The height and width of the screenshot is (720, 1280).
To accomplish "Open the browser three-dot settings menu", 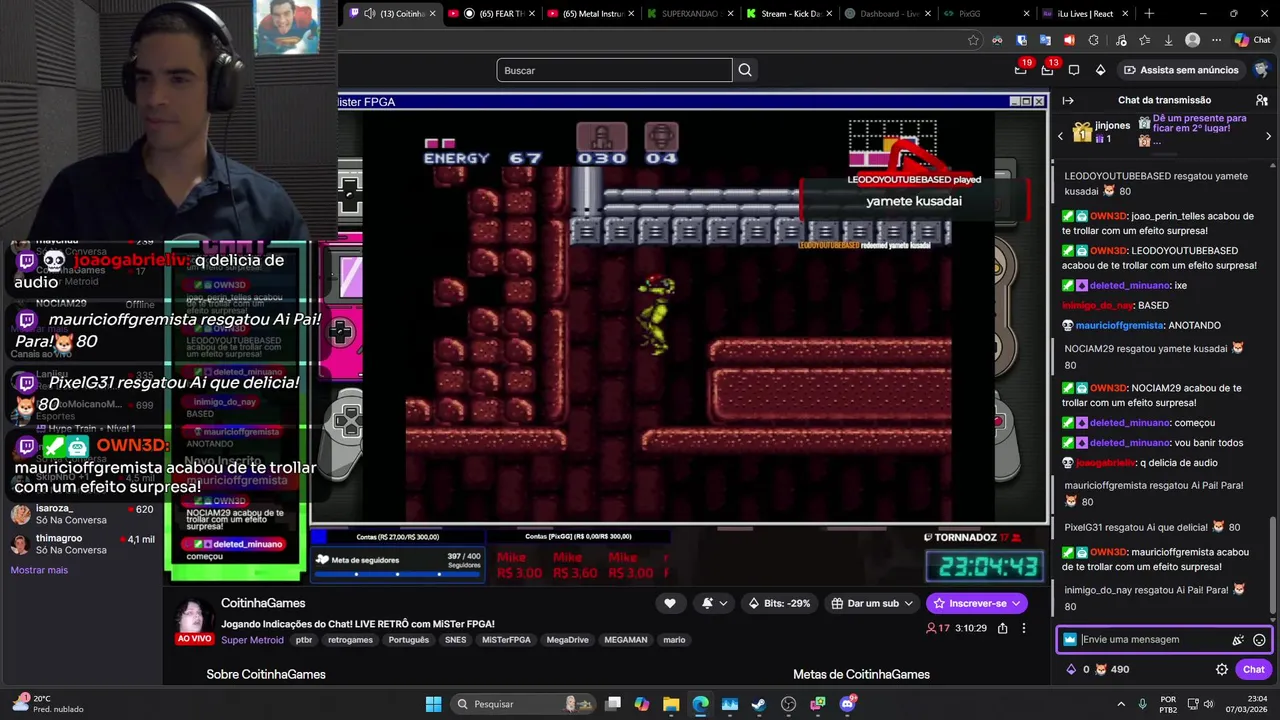I will pyautogui.click(x=1216, y=40).
